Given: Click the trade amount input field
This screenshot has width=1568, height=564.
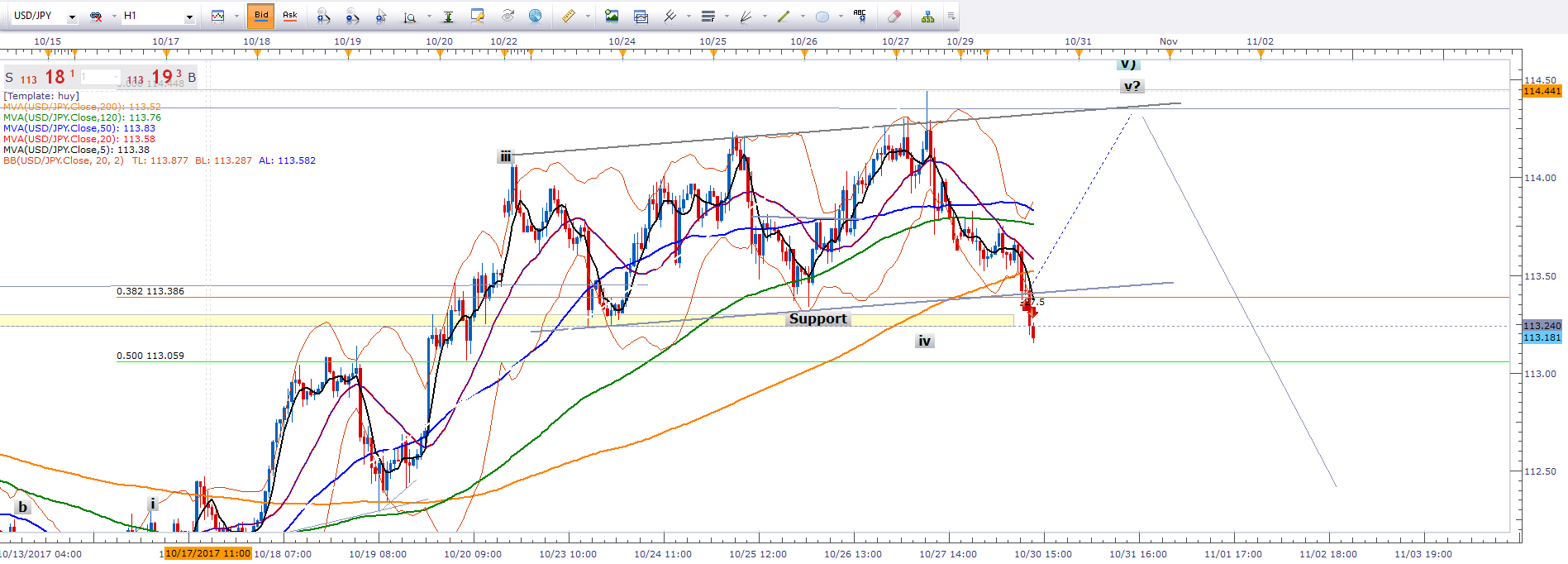Looking at the screenshot, I should coord(99,77).
